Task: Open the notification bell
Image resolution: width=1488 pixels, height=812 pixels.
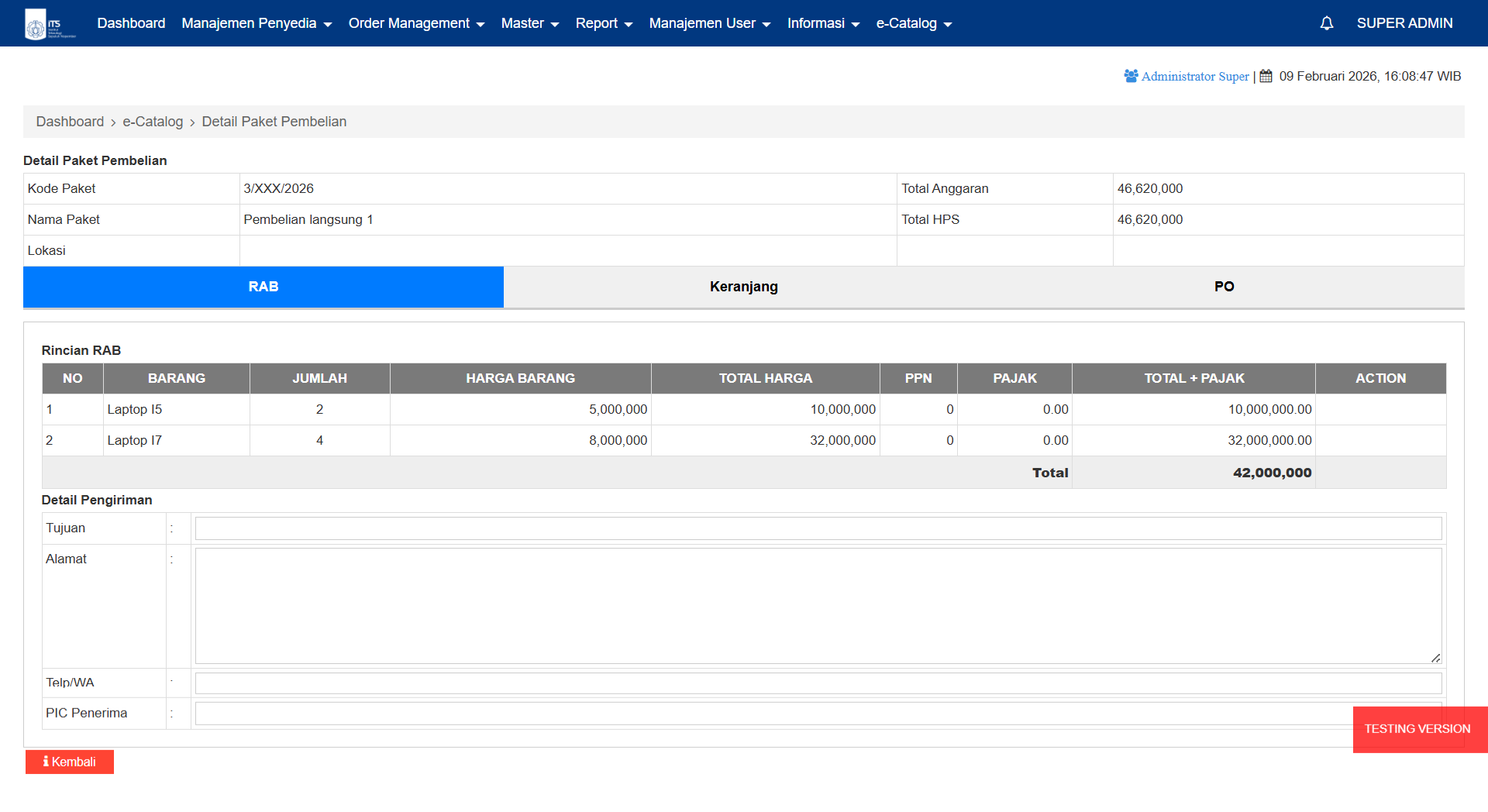Action: (x=1326, y=23)
